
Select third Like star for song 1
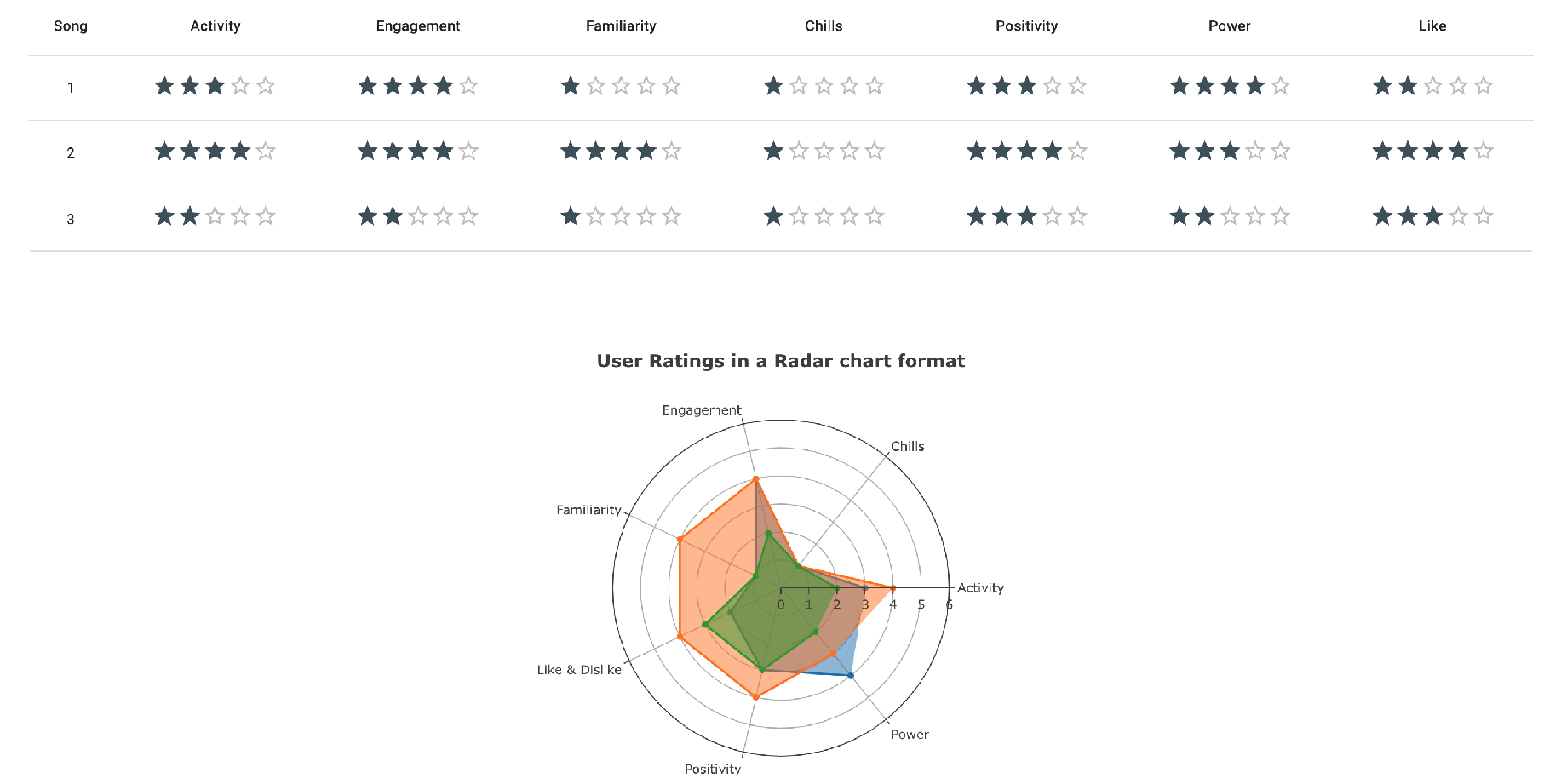click(1433, 85)
